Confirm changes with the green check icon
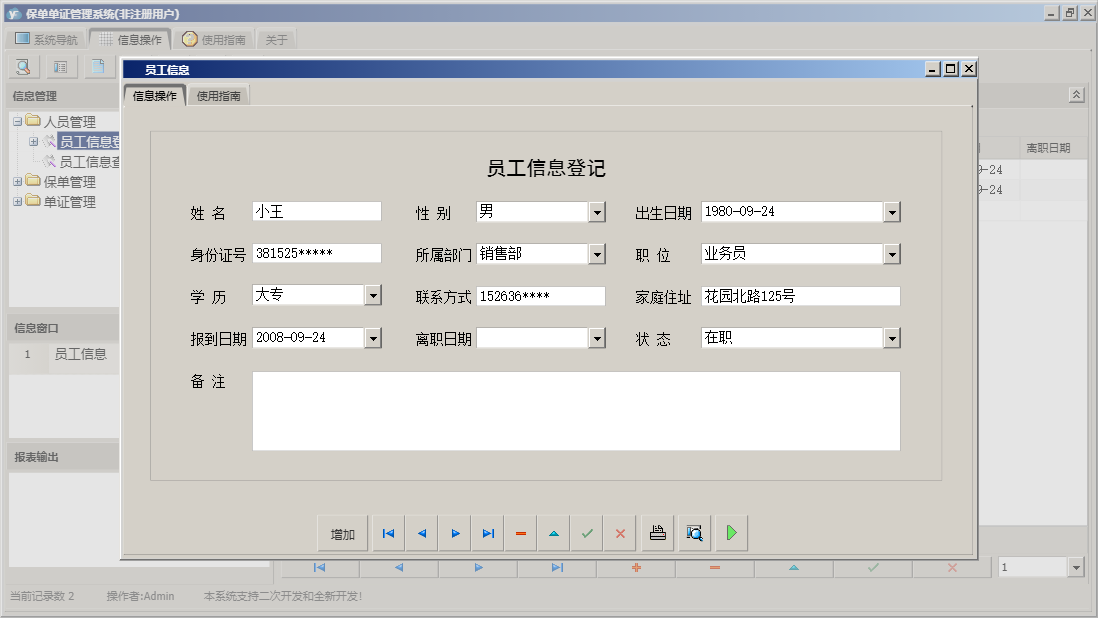The image size is (1098, 618). tap(587, 533)
